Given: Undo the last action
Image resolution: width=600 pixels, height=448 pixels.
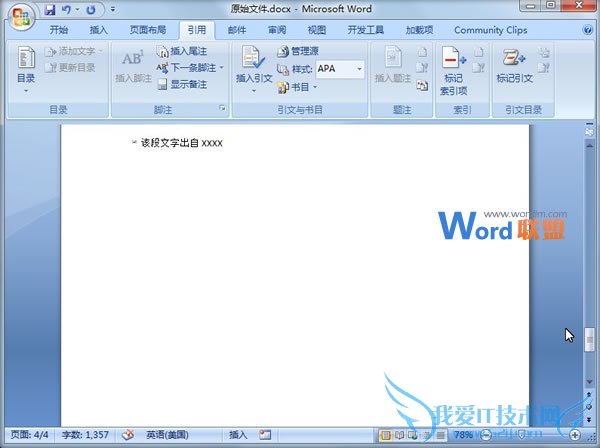Looking at the screenshot, I should pyautogui.click(x=66, y=10).
